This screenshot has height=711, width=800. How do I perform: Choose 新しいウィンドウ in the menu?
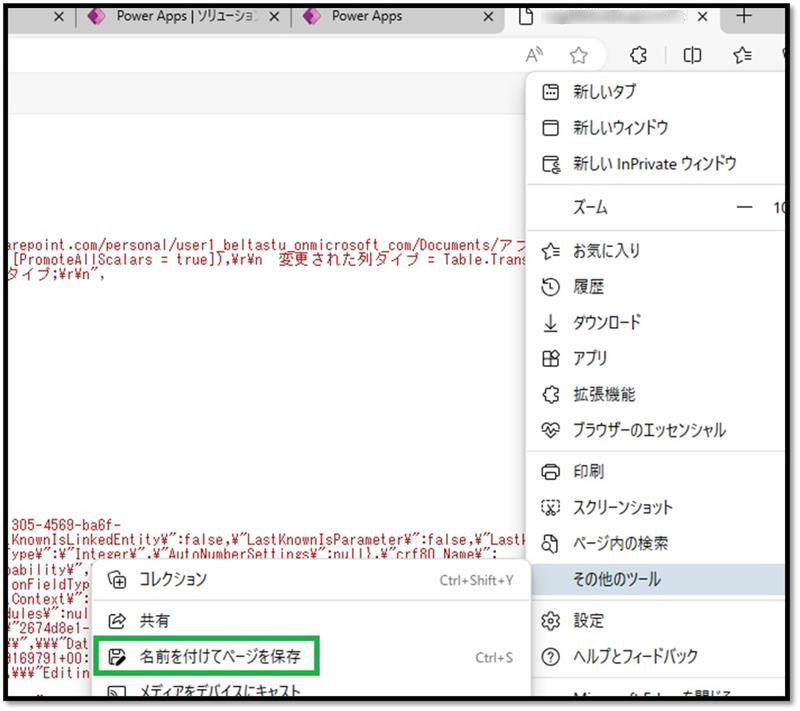coord(656,128)
